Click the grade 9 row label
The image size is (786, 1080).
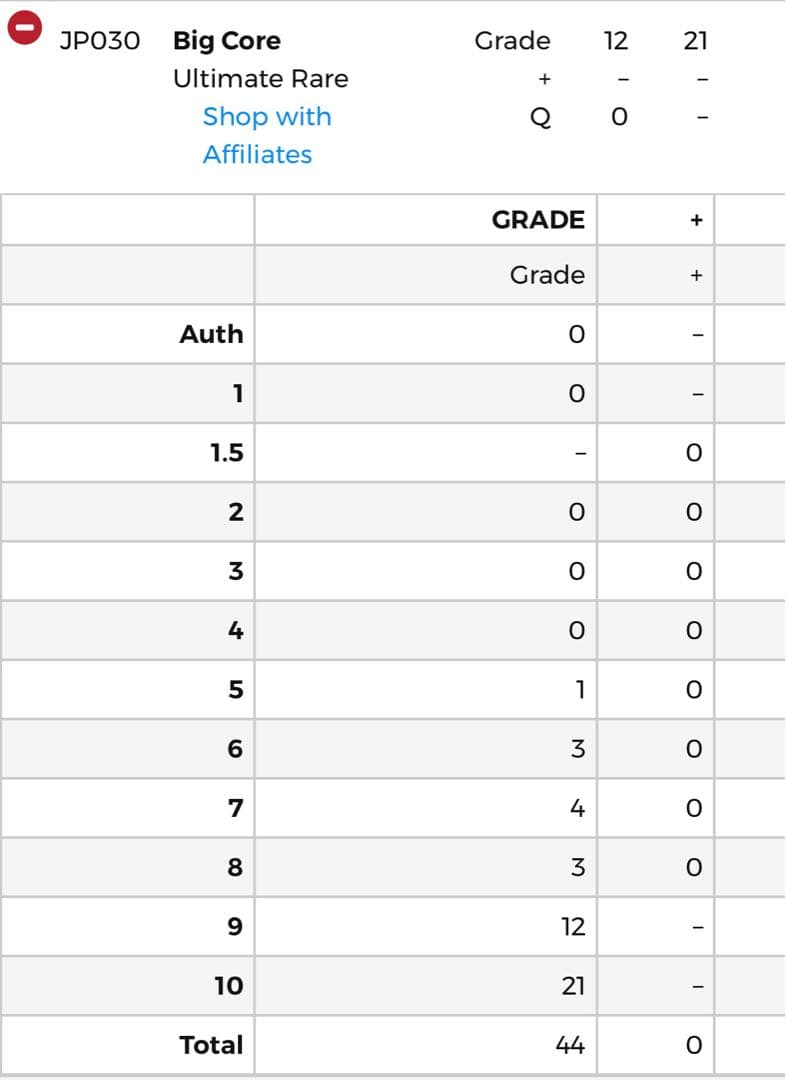[235, 927]
